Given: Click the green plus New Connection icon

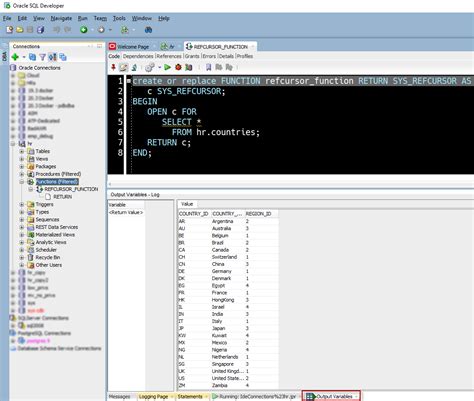Looking at the screenshot, I should (15, 57).
